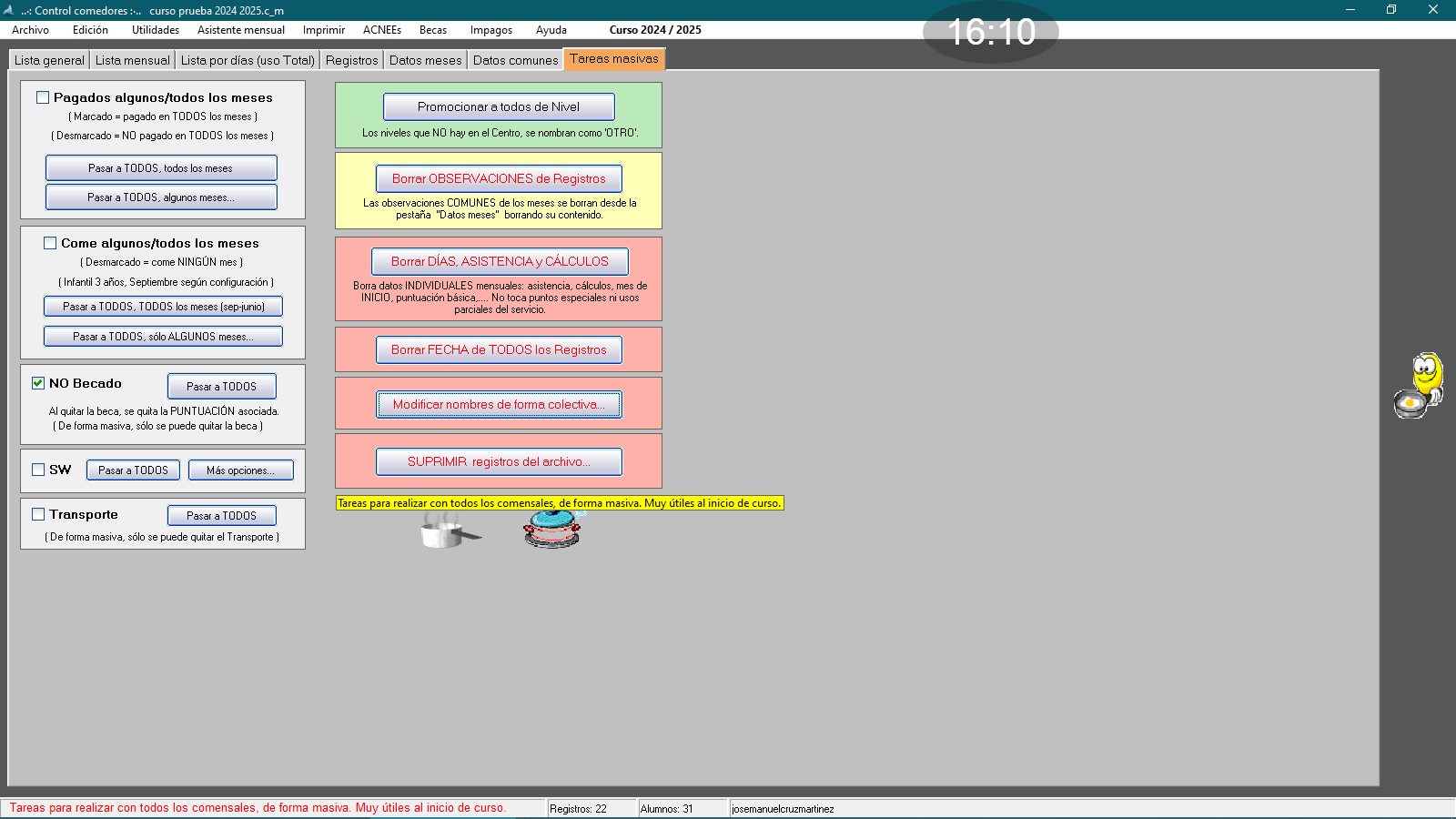Click 'Curso 2024 / 2025' label in menu bar
Screen dimensions: 1456x819
(x=655, y=30)
